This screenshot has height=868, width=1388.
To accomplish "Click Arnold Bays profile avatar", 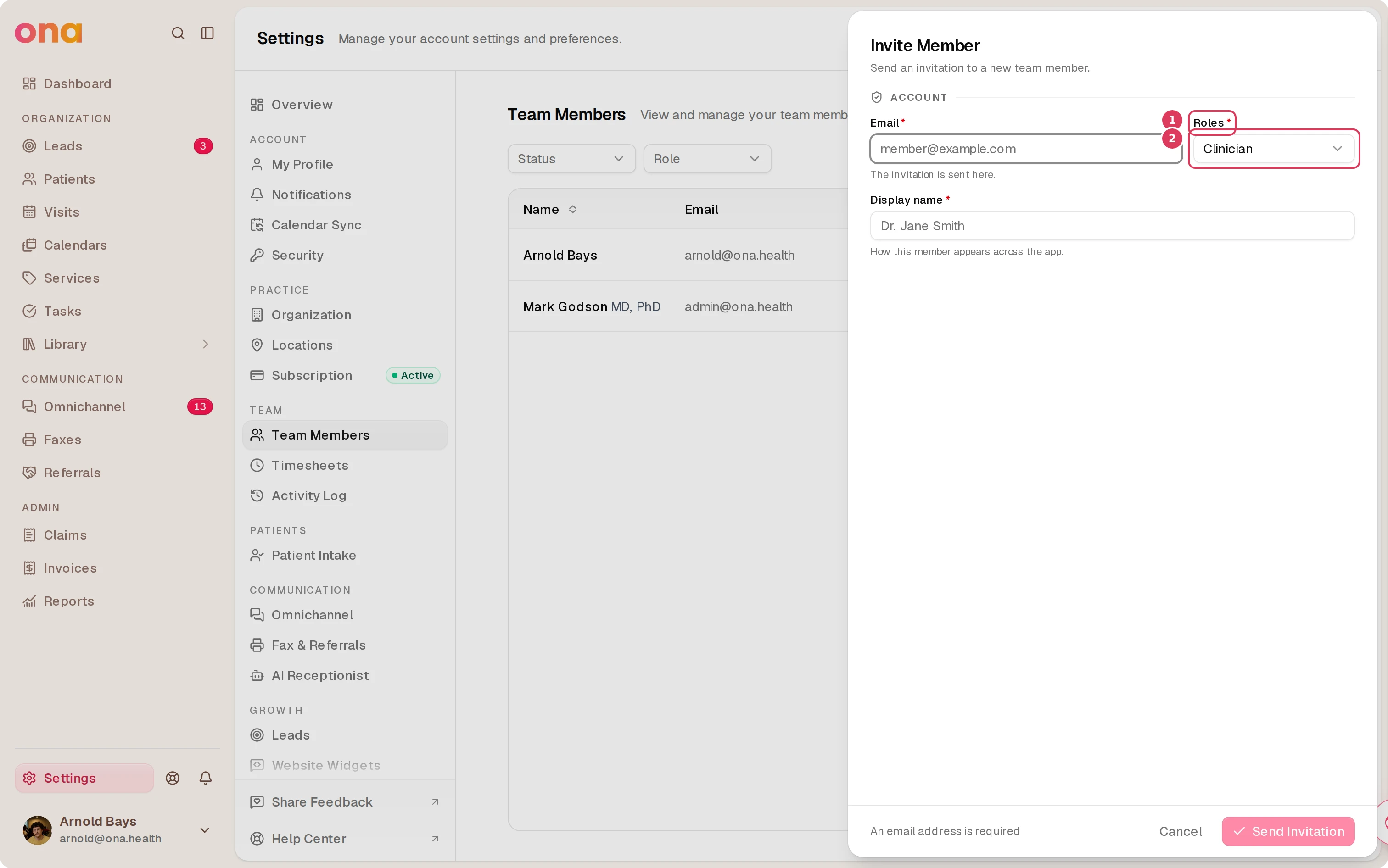I will [x=37, y=829].
